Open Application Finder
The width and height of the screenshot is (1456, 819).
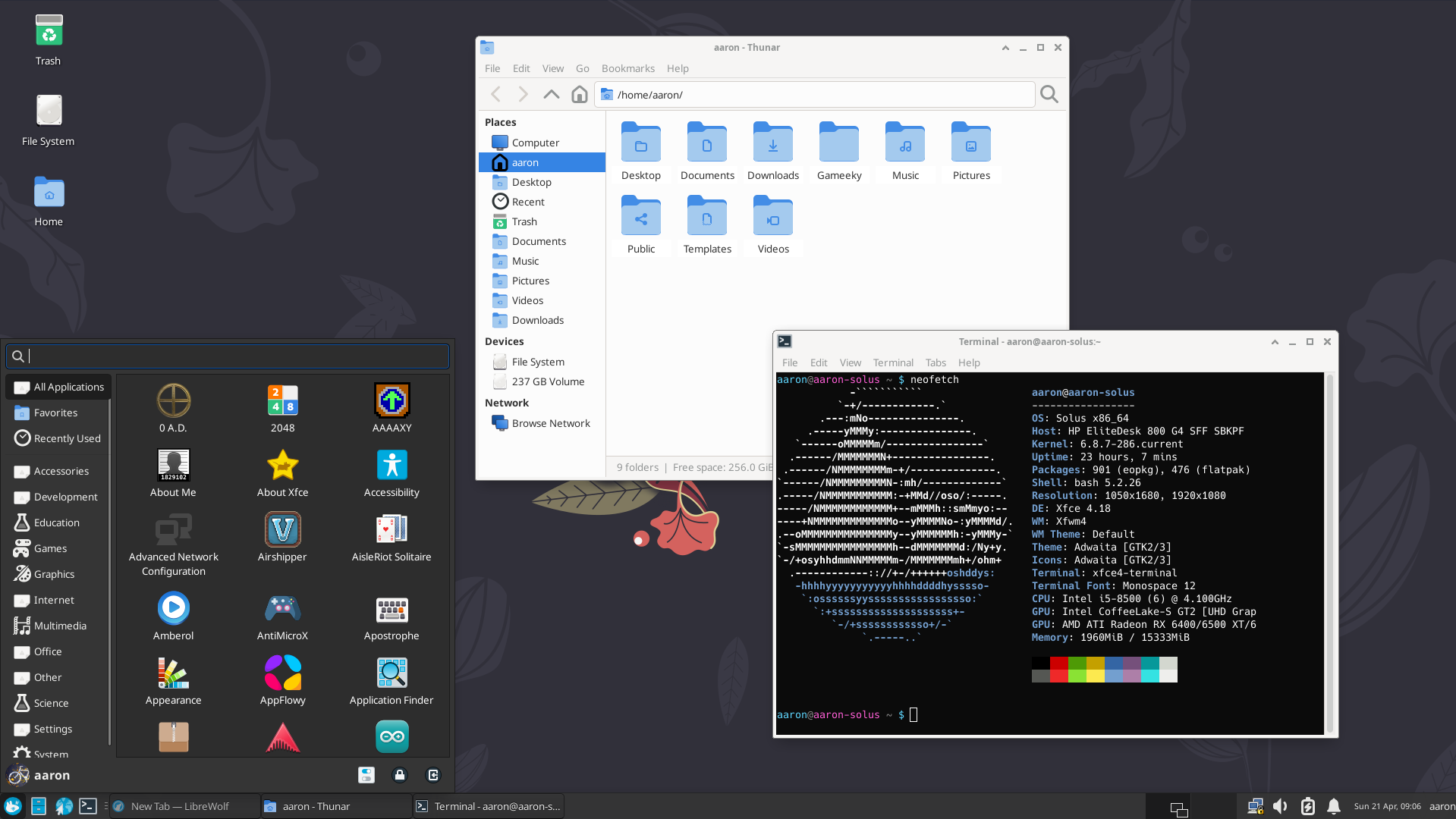tap(392, 681)
